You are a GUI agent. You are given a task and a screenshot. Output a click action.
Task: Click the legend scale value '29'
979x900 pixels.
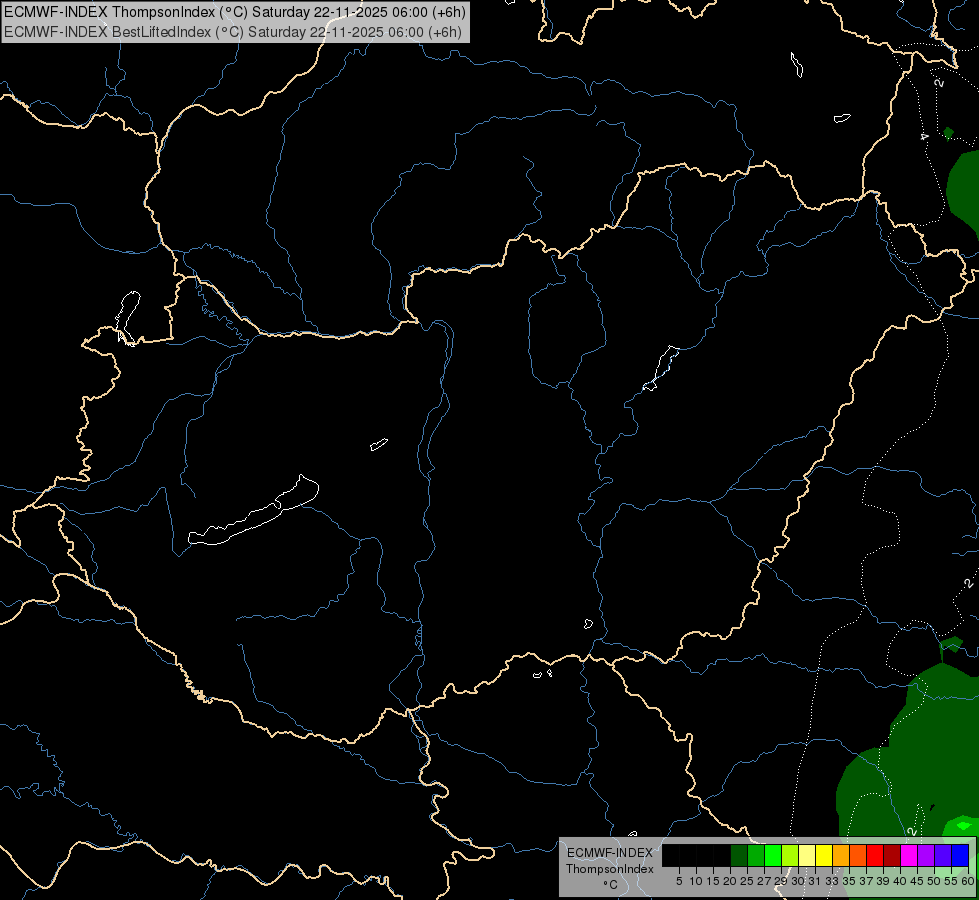tap(780, 881)
